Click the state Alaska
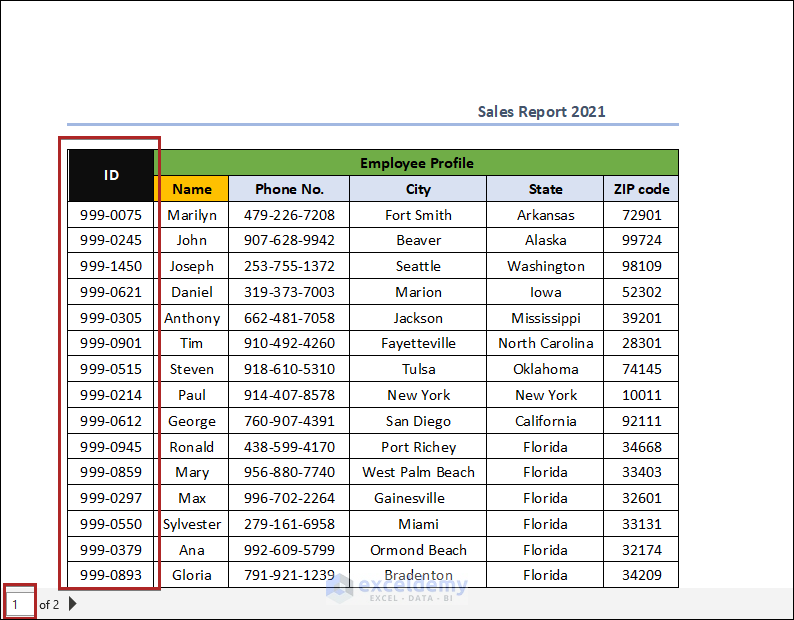Screen dimensions: 794x620 pyautogui.click(x=545, y=240)
